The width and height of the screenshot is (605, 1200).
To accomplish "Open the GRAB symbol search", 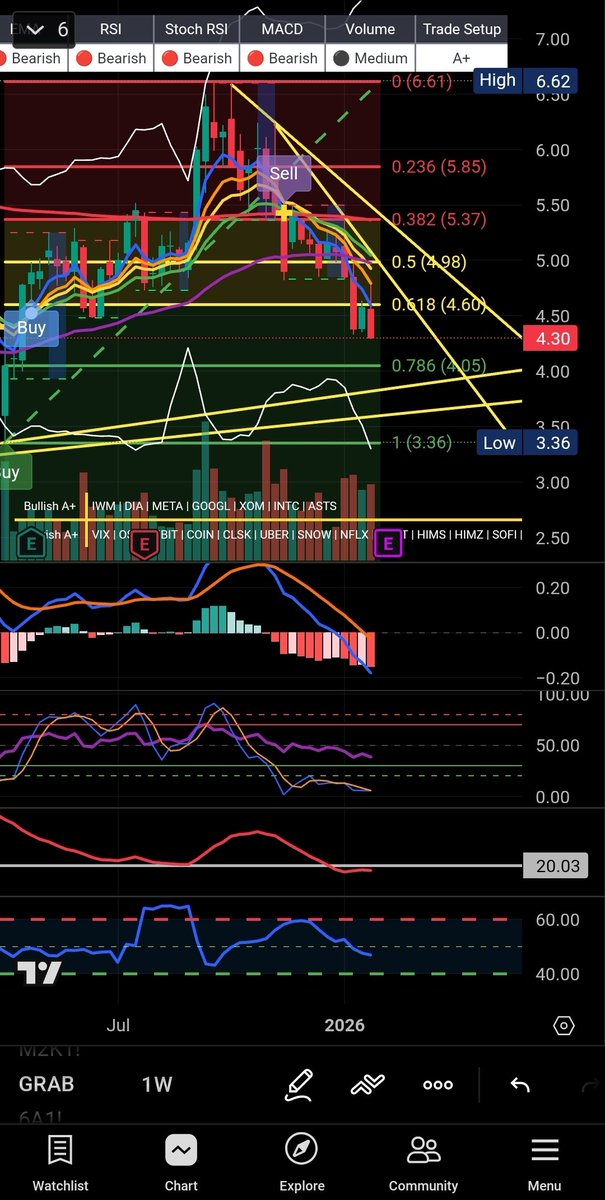I will [x=47, y=1084].
